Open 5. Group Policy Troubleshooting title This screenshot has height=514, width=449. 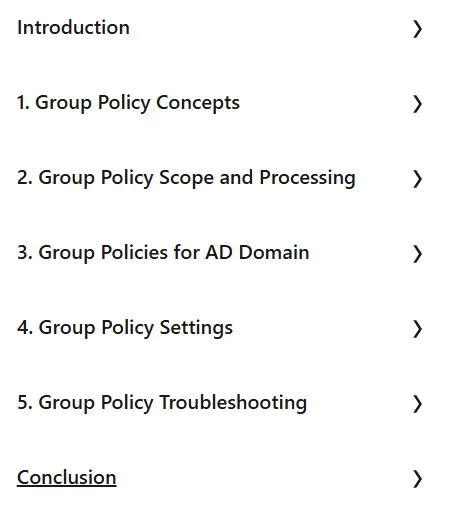162,403
